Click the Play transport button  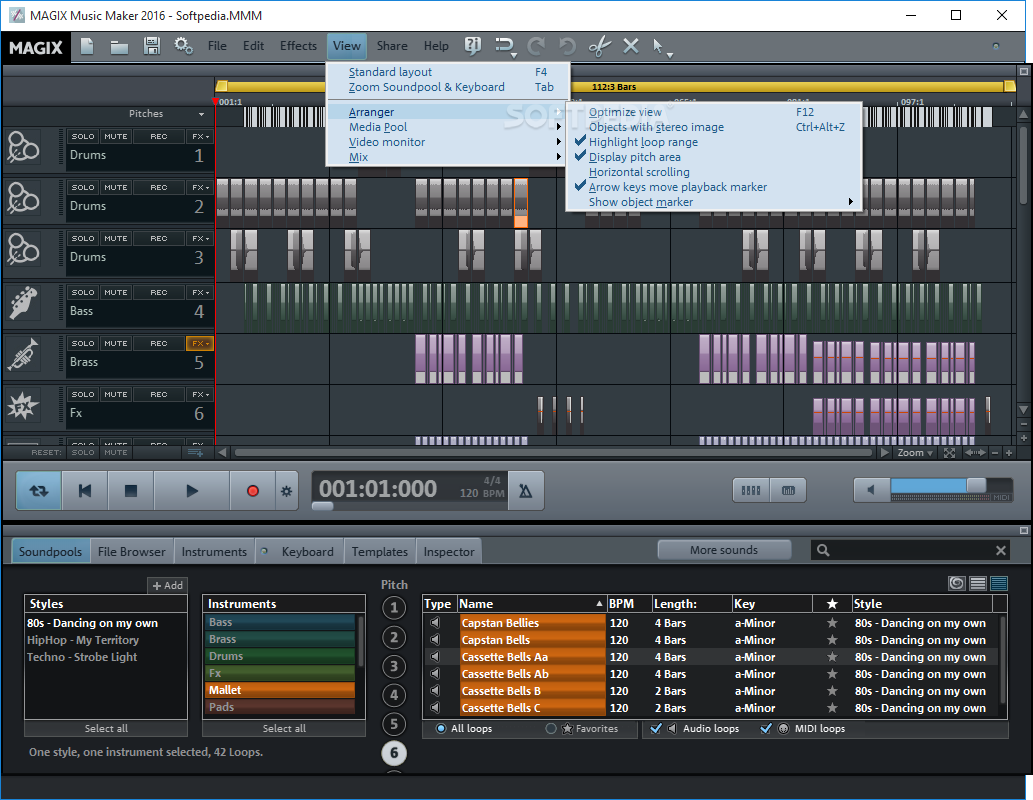[x=192, y=491]
